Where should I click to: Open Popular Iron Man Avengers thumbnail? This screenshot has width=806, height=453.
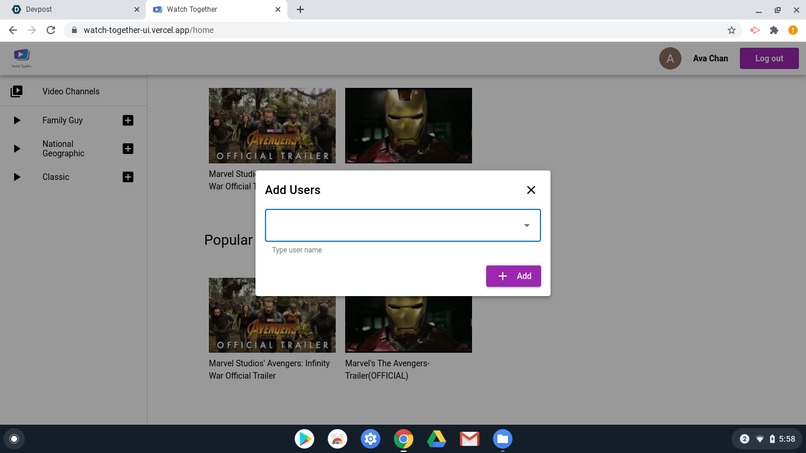coord(408,324)
